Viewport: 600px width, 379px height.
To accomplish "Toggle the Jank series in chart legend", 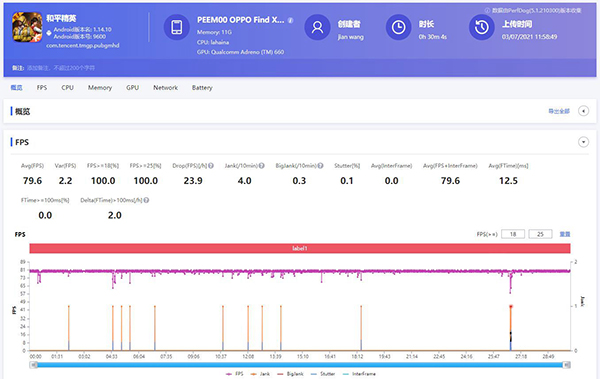I will pos(260,374).
